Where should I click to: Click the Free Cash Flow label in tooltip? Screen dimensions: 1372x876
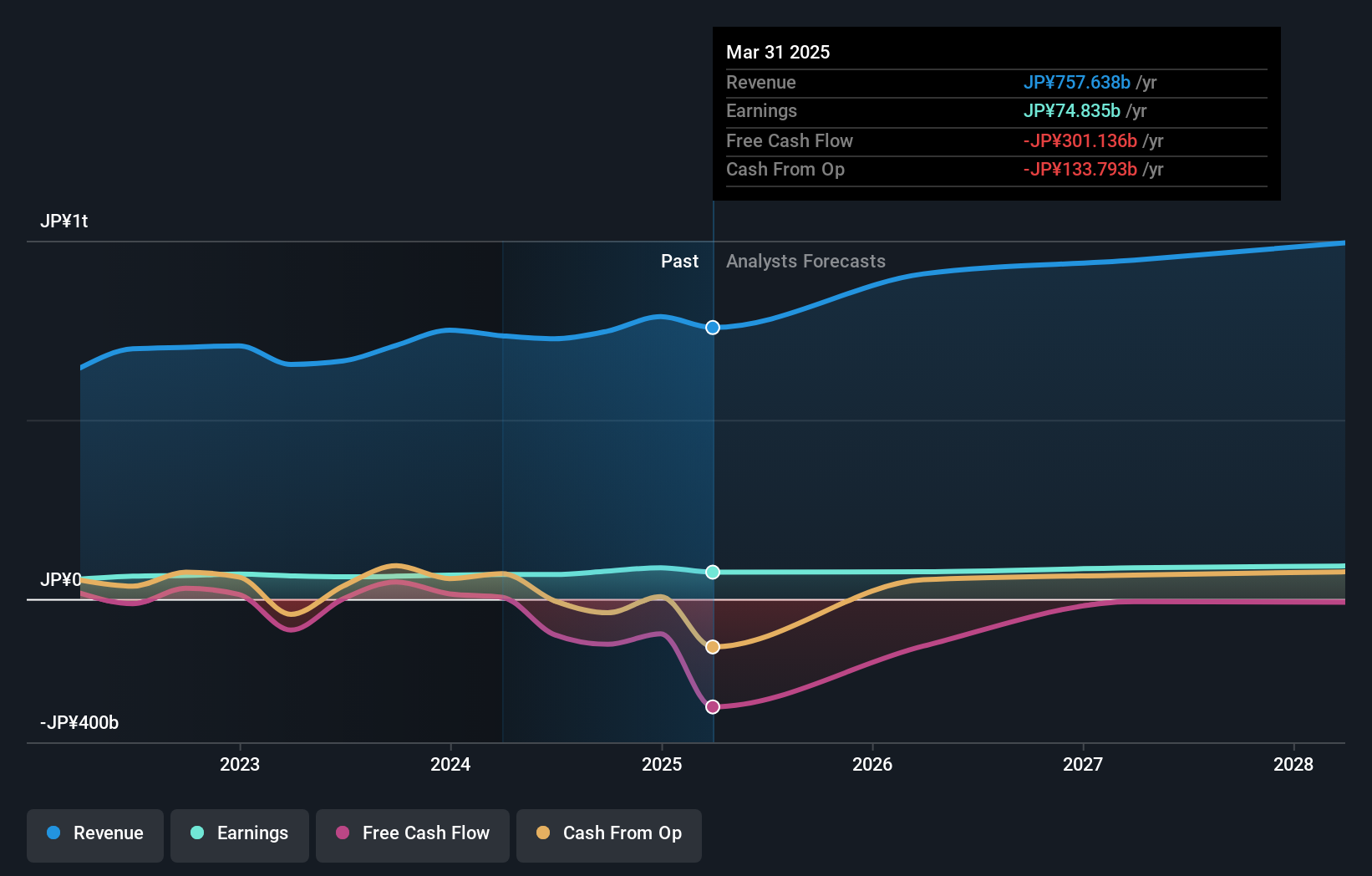pyautogui.click(x=790, y=140)
